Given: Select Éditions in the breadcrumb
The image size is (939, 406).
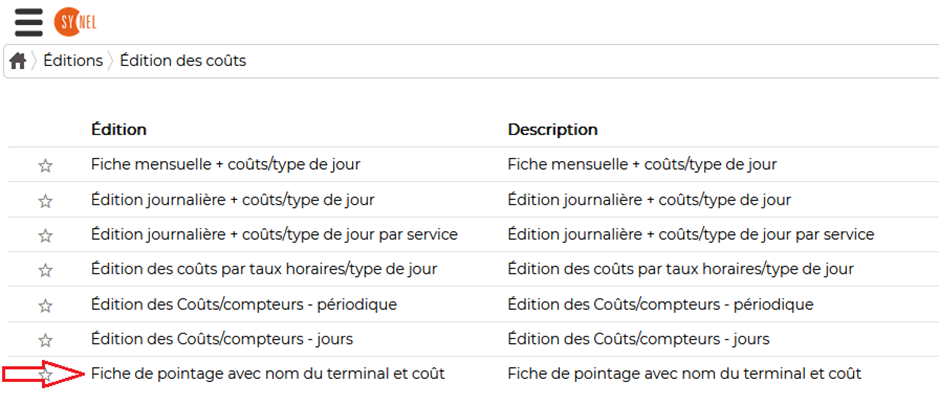Looking at the screenshot, I should (x=73, y=60).
